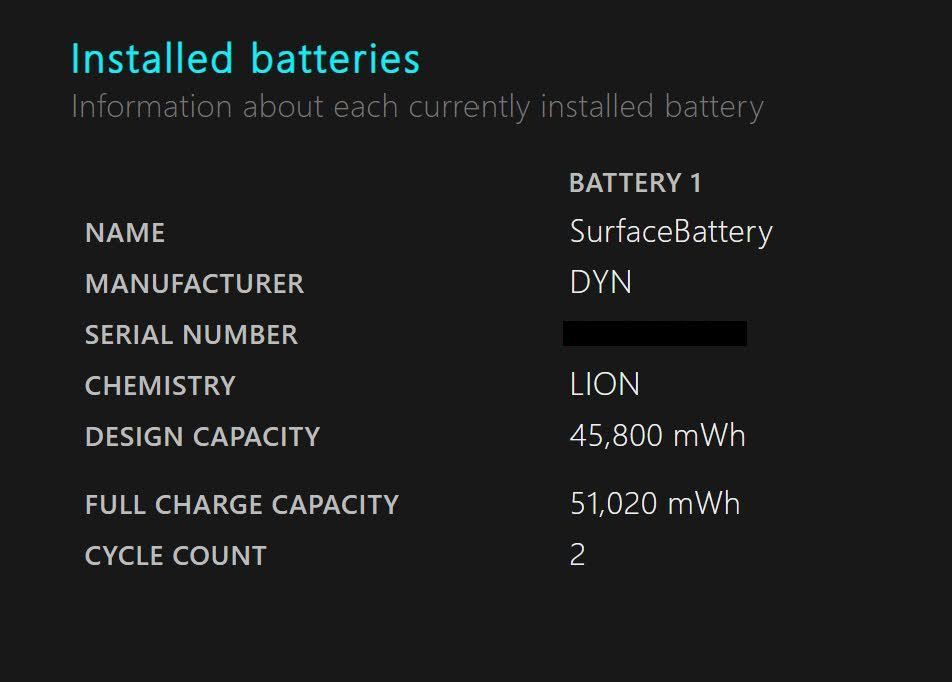Click the MANUFACTURER row label
This screenshot has width=952, height=682.
tap(194, 284)
